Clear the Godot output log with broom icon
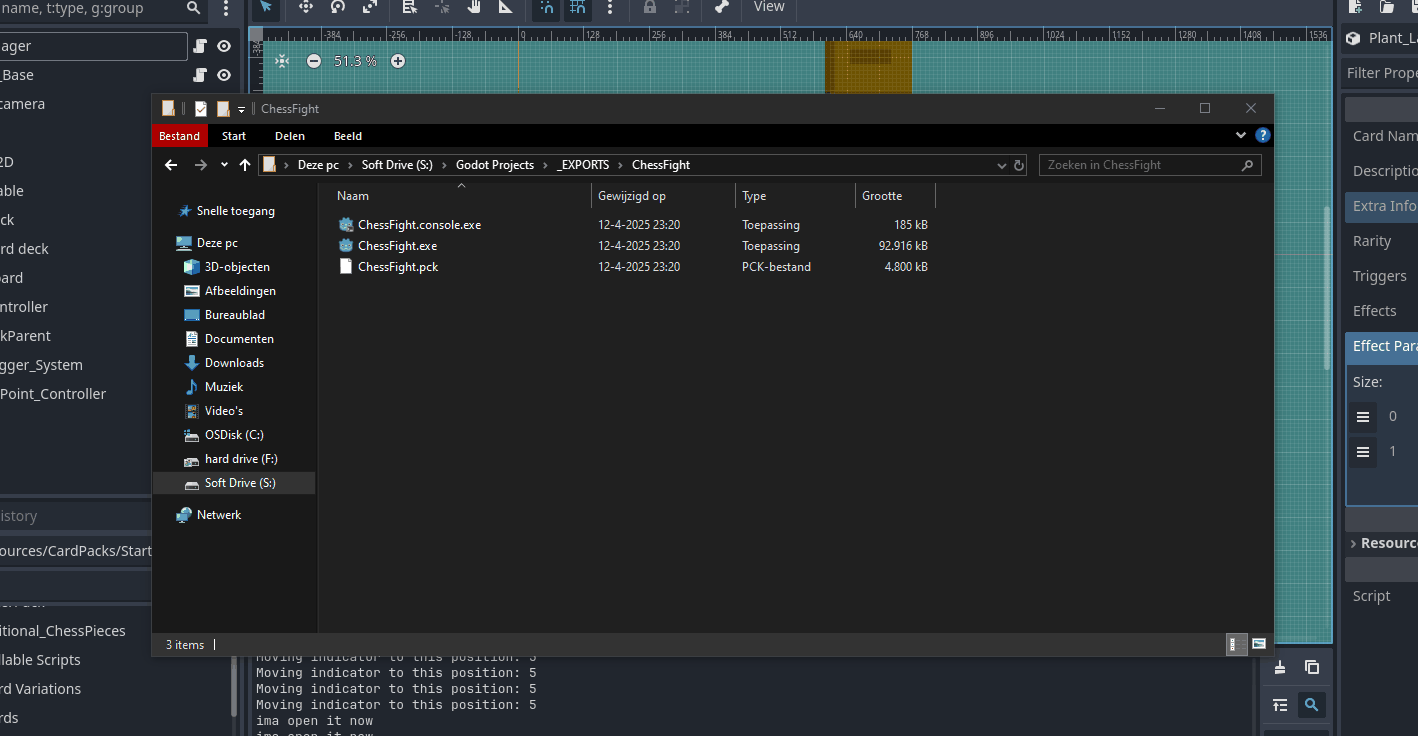Image resolution: width=1418 pixels, height=736 pixels. pos(1280,667)
